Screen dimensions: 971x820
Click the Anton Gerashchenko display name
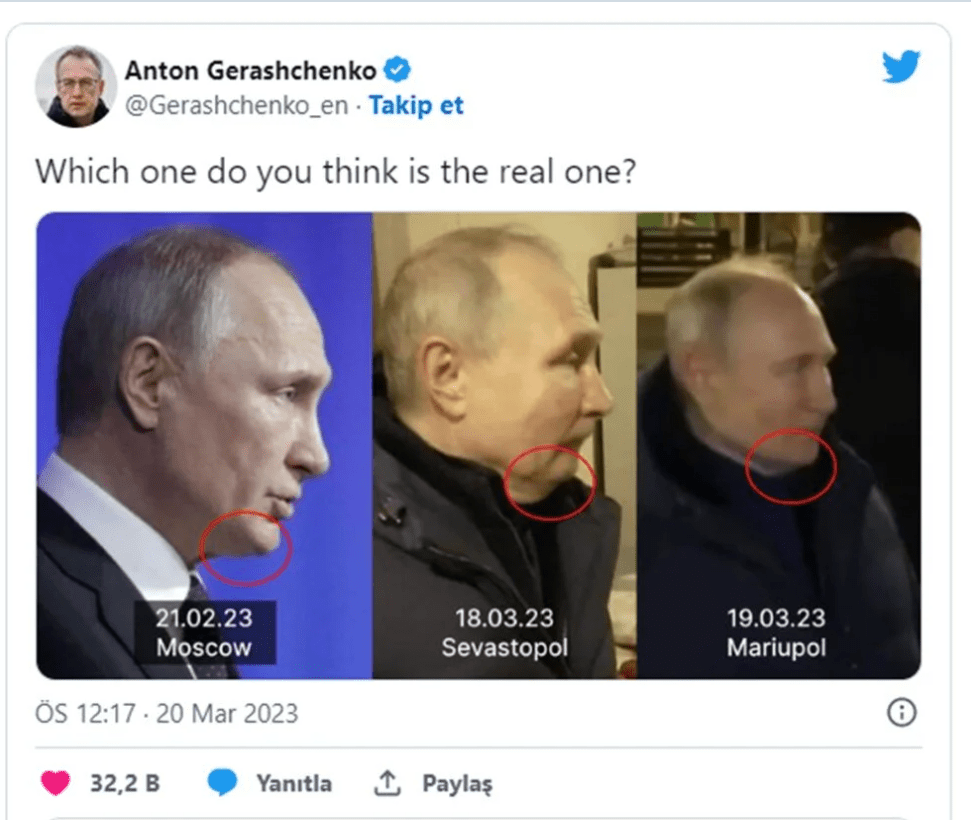pos(251,71)
